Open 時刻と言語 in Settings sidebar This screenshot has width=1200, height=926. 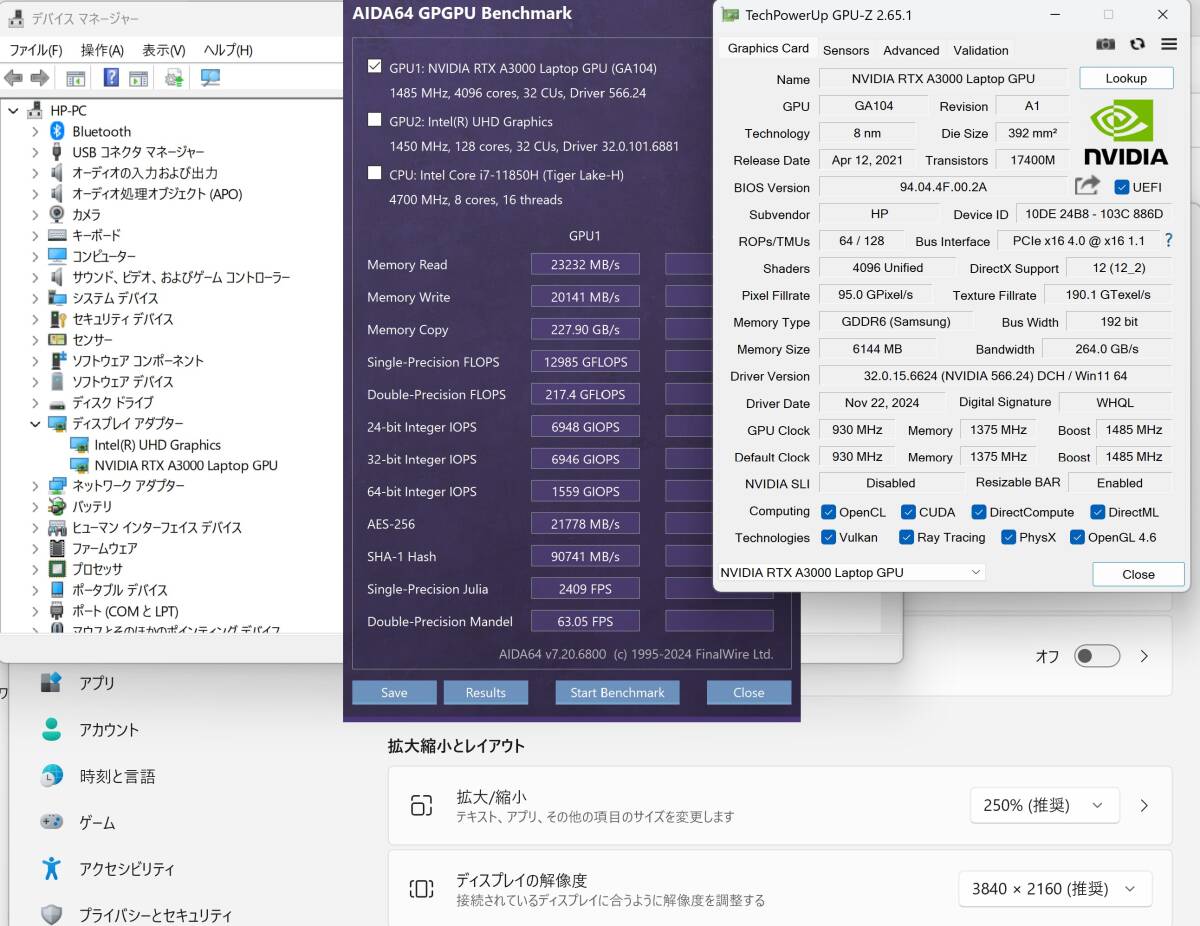(117, 776)
